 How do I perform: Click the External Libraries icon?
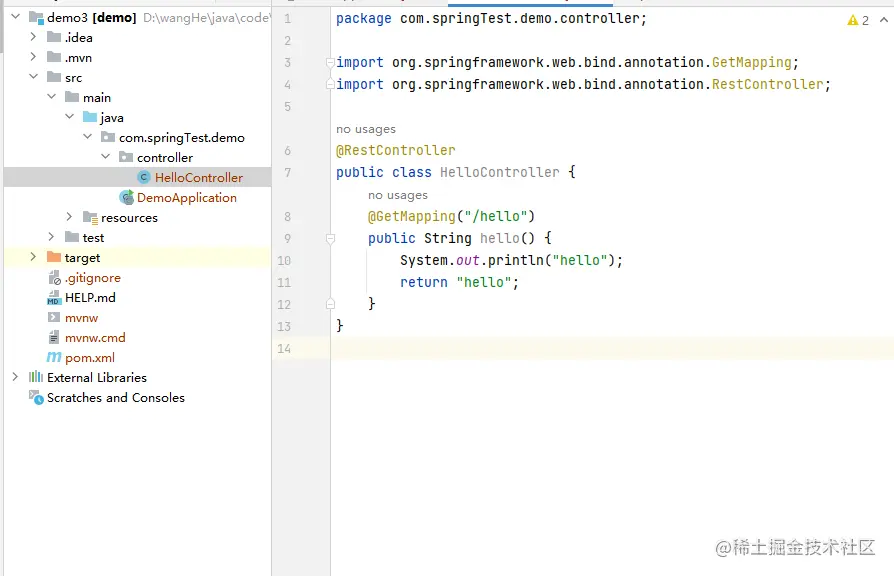[36, 377]
